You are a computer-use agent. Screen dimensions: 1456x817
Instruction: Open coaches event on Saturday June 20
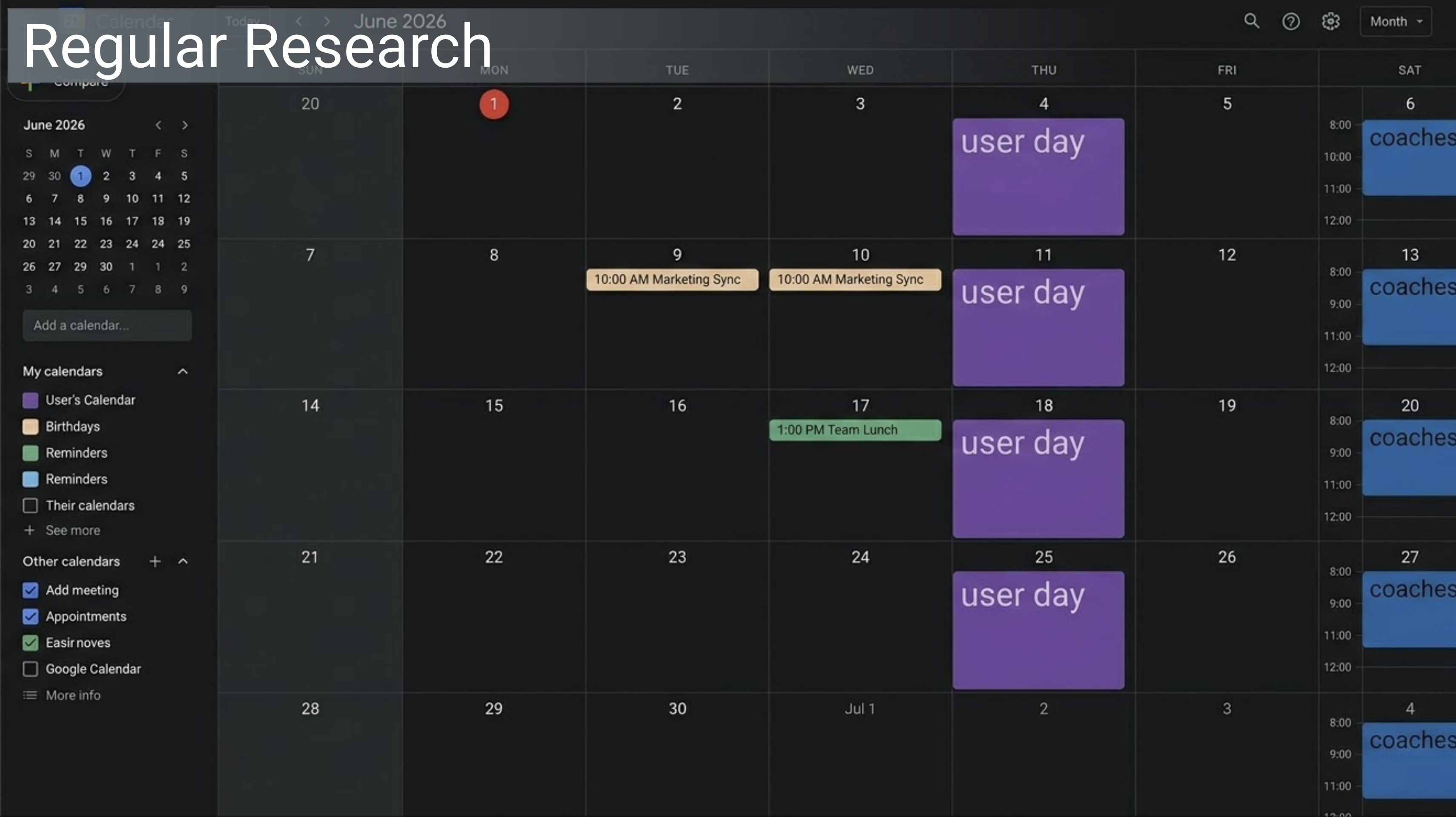pyautogui.click(x=1409, y=458)
